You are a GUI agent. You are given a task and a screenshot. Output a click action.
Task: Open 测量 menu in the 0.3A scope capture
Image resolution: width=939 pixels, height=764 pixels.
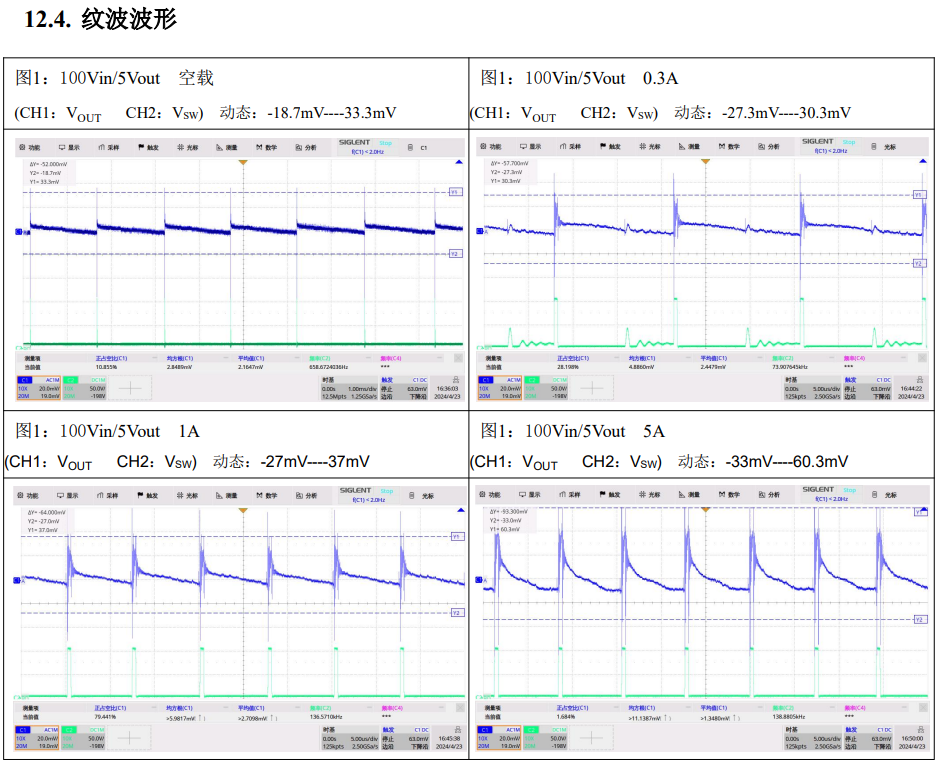click(689, 147)
